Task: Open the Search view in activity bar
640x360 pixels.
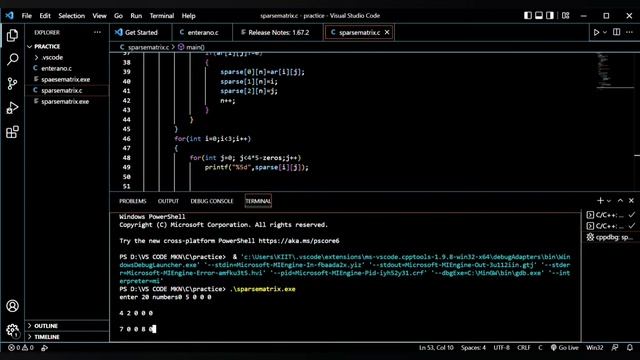Action: pos(12,60)
